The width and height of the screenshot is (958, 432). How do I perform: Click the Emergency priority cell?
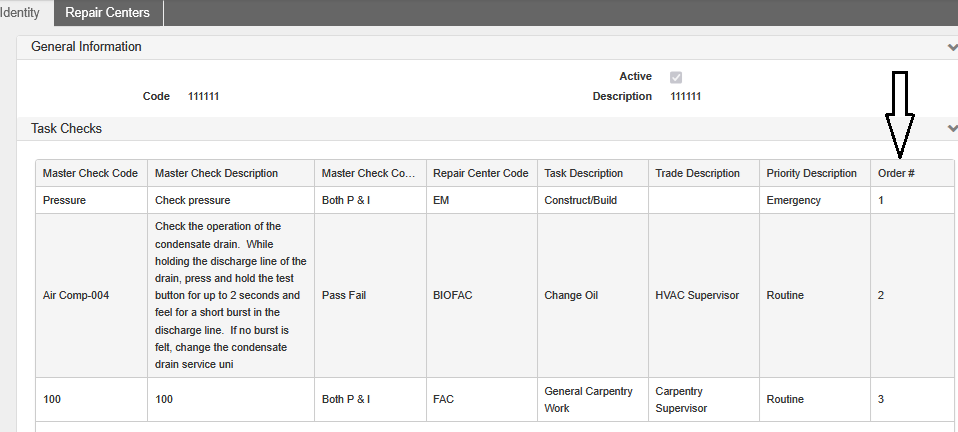(x=793, y=200)
